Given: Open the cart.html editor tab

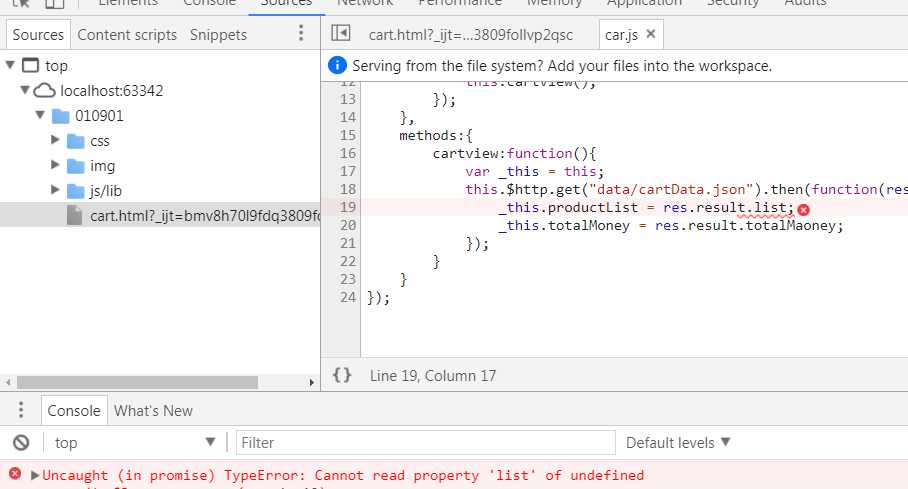Looking at the screenshot, I should click(471, 35).
